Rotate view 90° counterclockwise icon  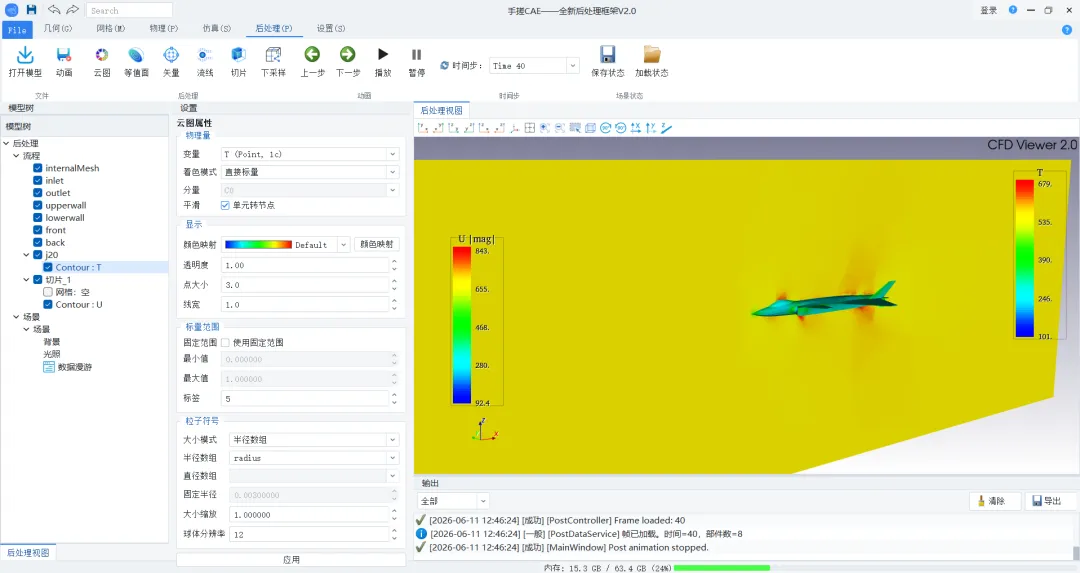point(621,128)
